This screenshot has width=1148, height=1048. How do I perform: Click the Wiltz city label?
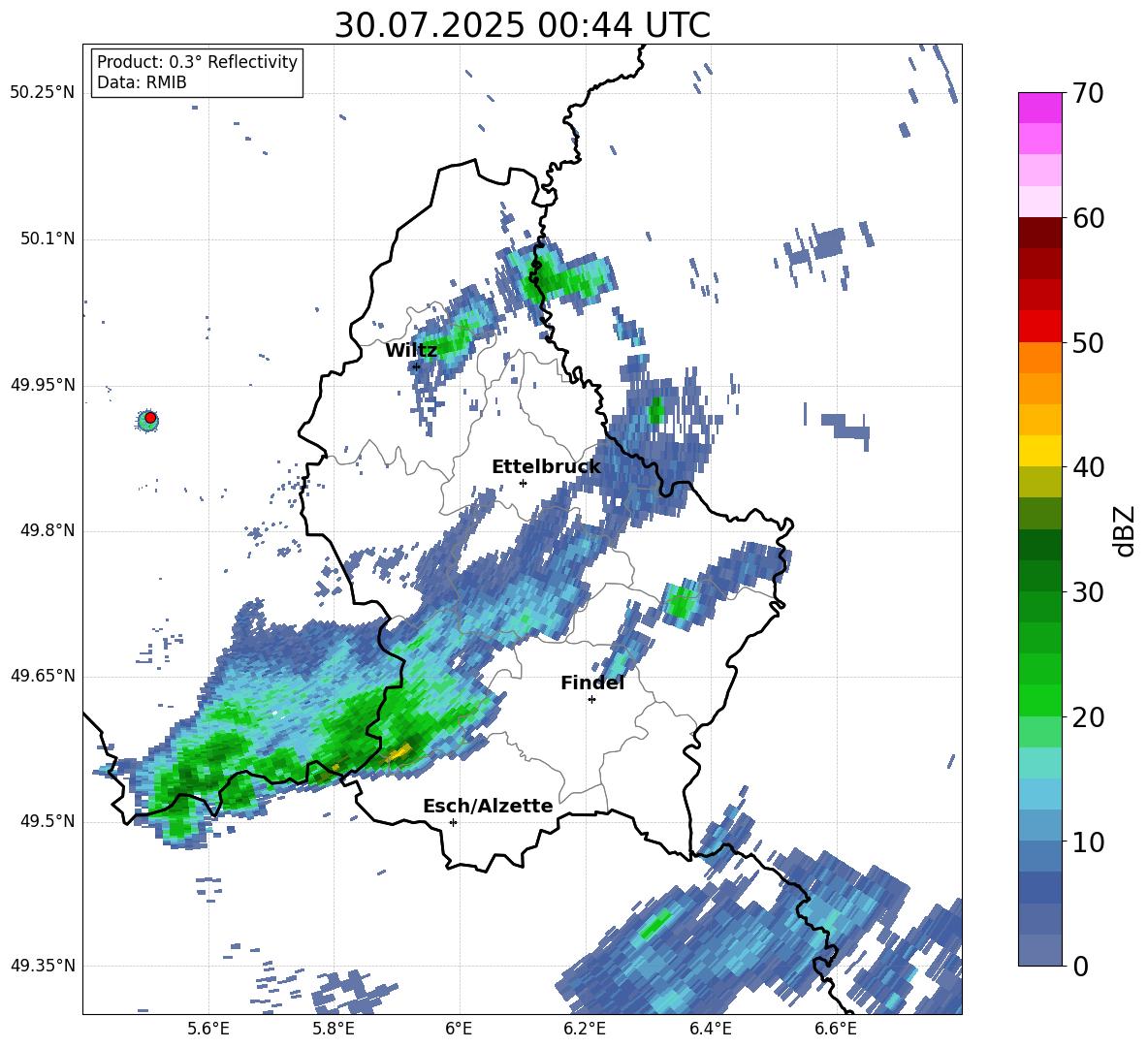click(411, 351)
